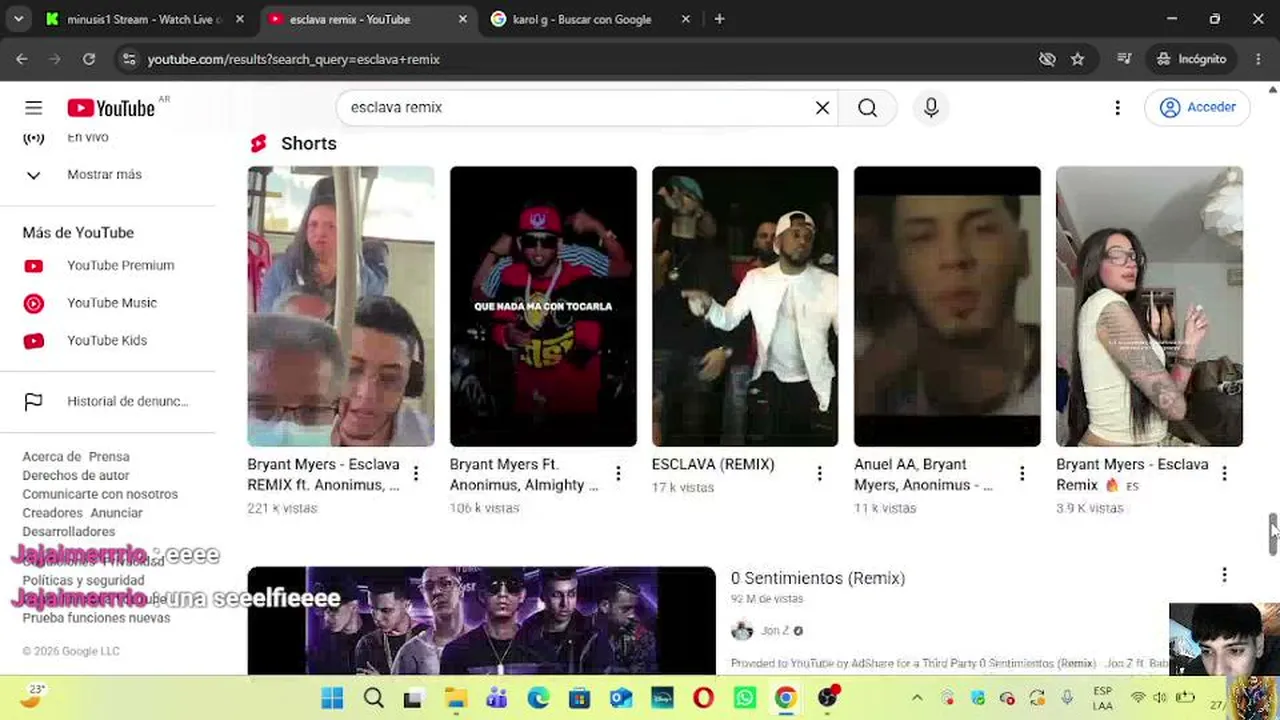Go back to the previous page
Image resolution: width=1280 pixels, height=720 pixels.
(x=21, y=59)
